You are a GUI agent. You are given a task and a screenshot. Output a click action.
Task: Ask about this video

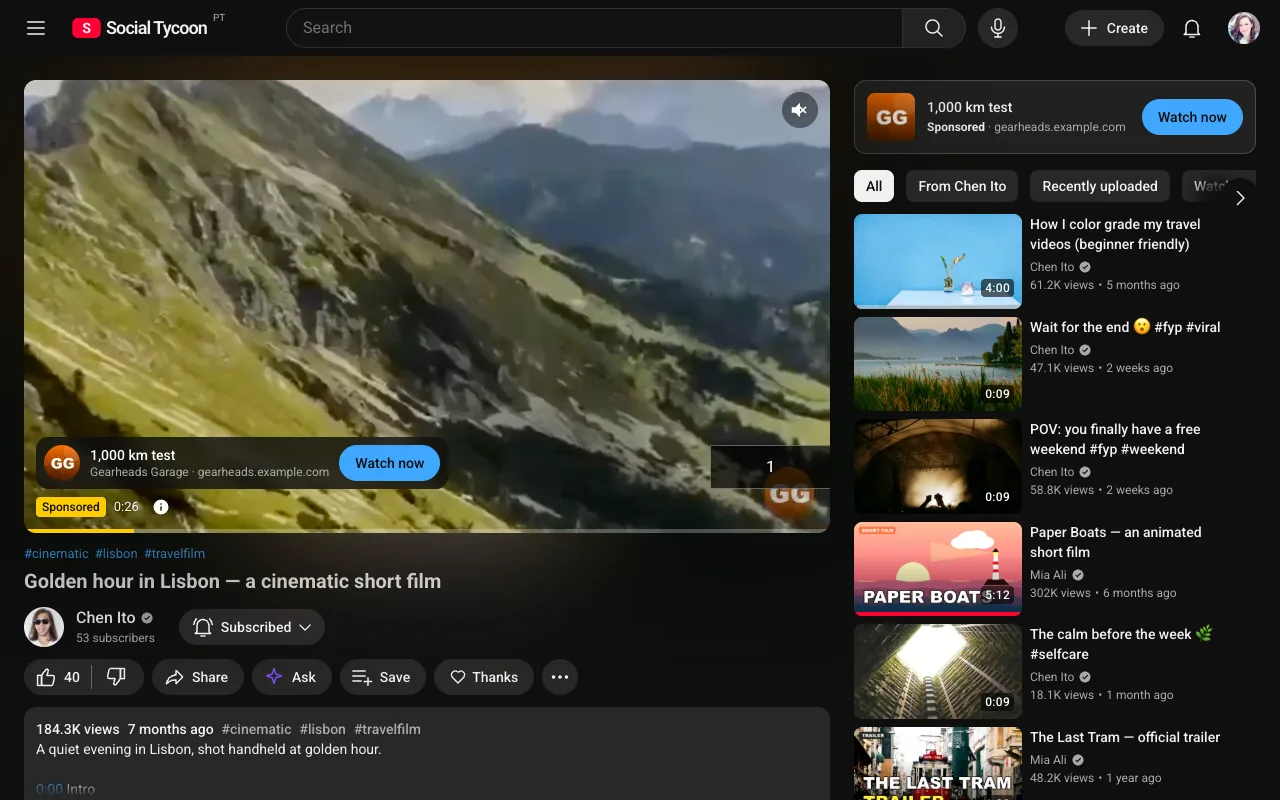[290, 677]
